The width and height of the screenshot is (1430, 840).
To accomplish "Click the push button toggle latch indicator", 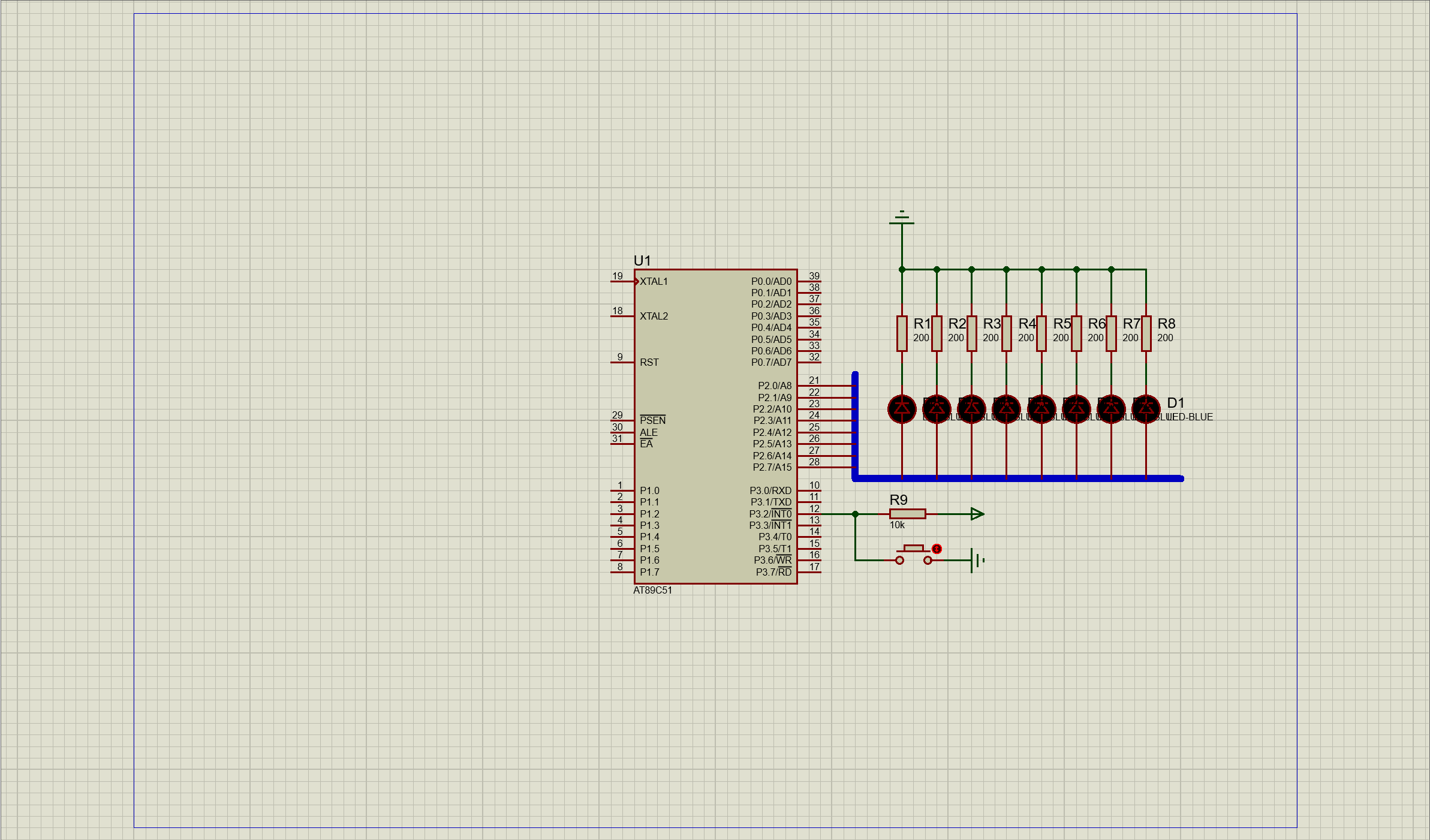I will click(937, 549).
